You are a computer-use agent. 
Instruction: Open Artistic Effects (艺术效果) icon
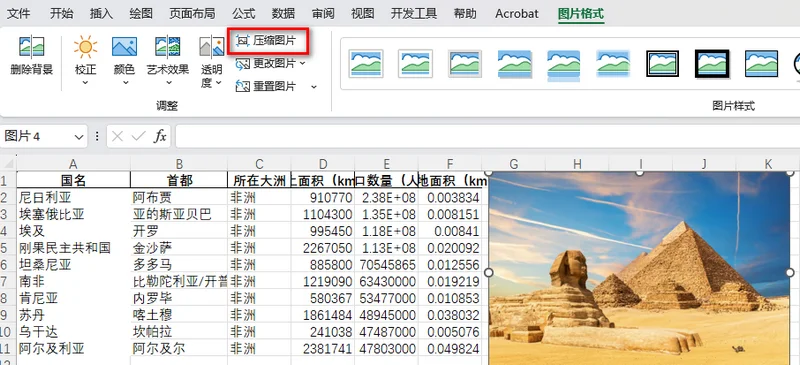(x=167, y=46)
